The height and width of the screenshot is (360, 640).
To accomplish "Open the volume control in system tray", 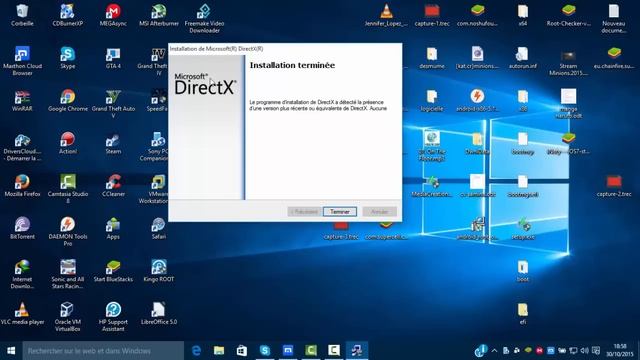I will [x=584, y=351].
